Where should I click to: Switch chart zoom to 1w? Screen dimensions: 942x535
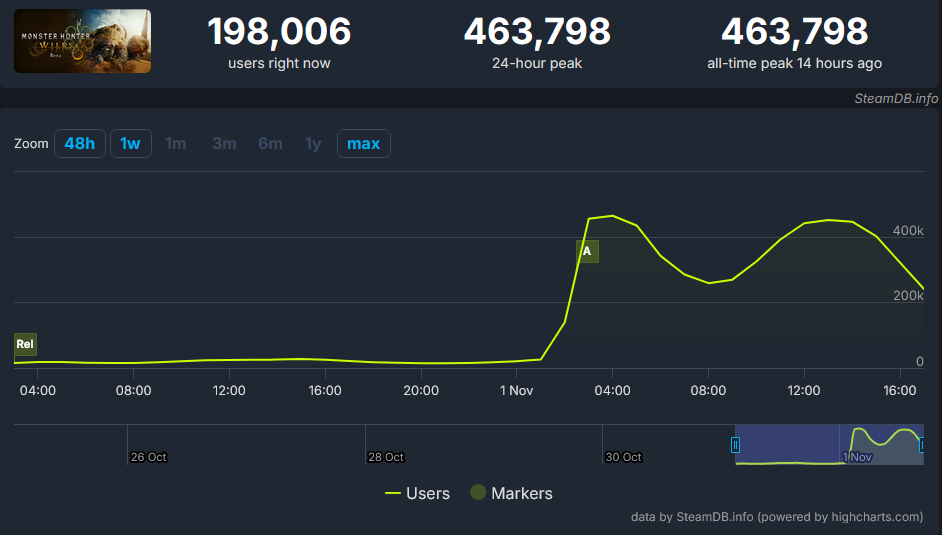130,144
